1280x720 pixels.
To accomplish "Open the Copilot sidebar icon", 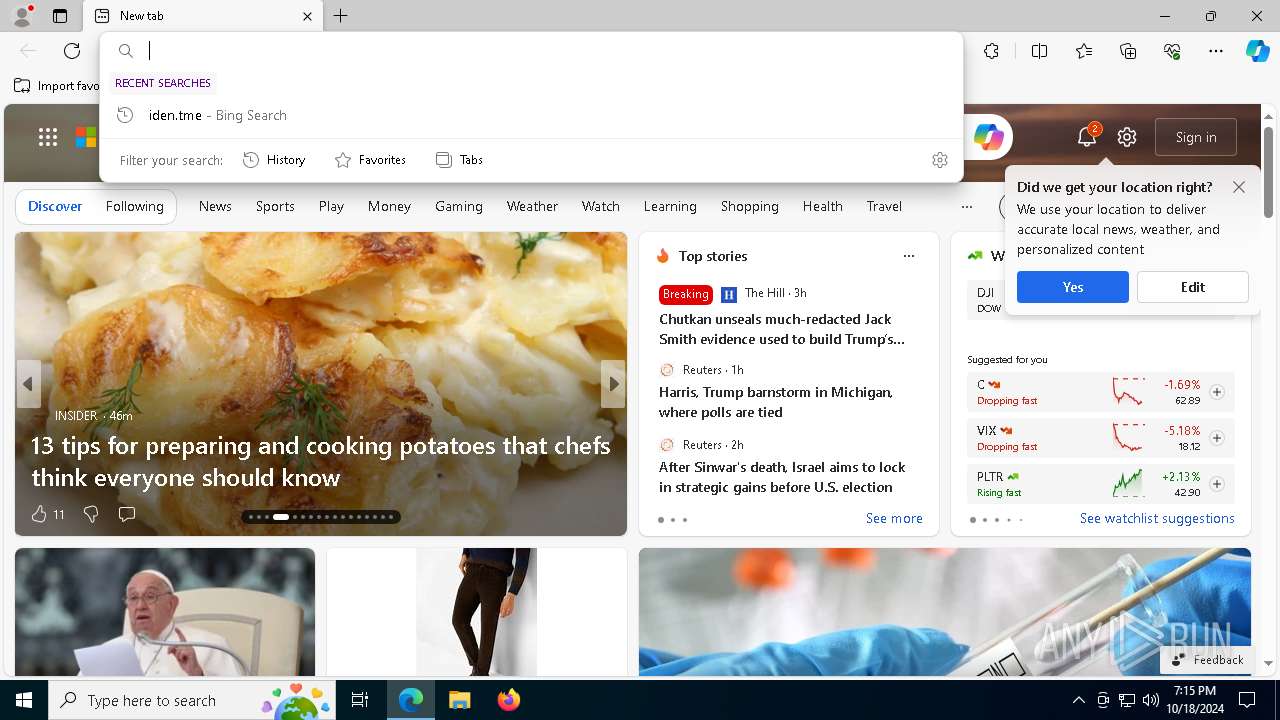I will tap(1258, 51).
